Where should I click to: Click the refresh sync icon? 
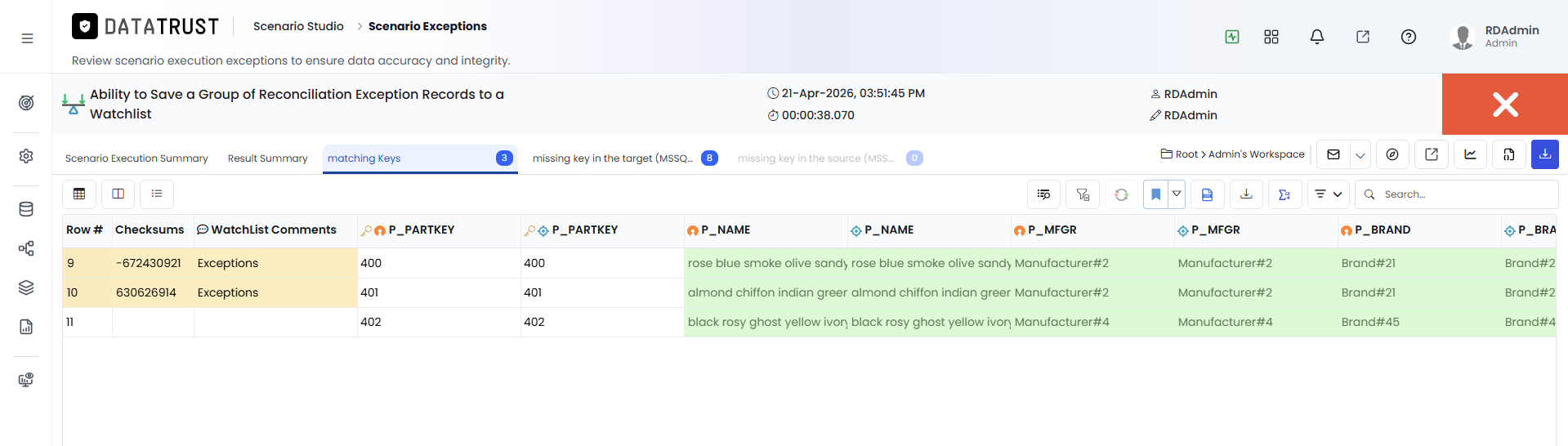pyautogui.click(x=1121, y=194)
